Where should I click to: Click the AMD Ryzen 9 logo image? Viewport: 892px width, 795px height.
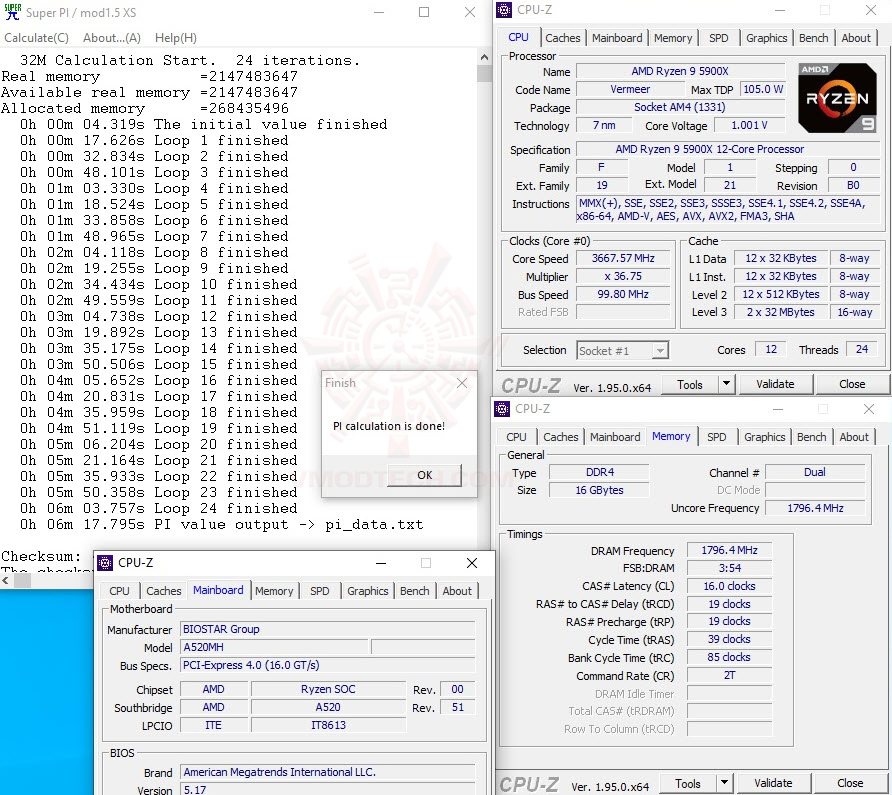(837, 98)
